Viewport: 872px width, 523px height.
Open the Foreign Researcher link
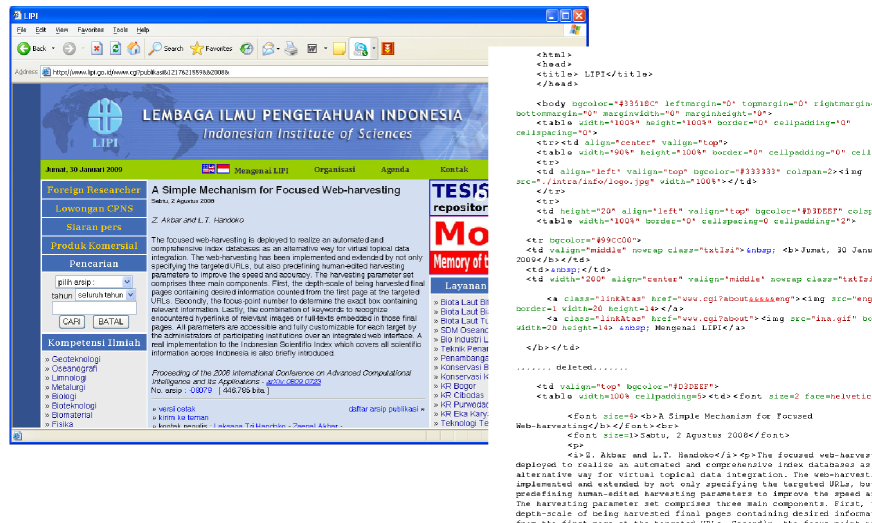pos(93,190)
